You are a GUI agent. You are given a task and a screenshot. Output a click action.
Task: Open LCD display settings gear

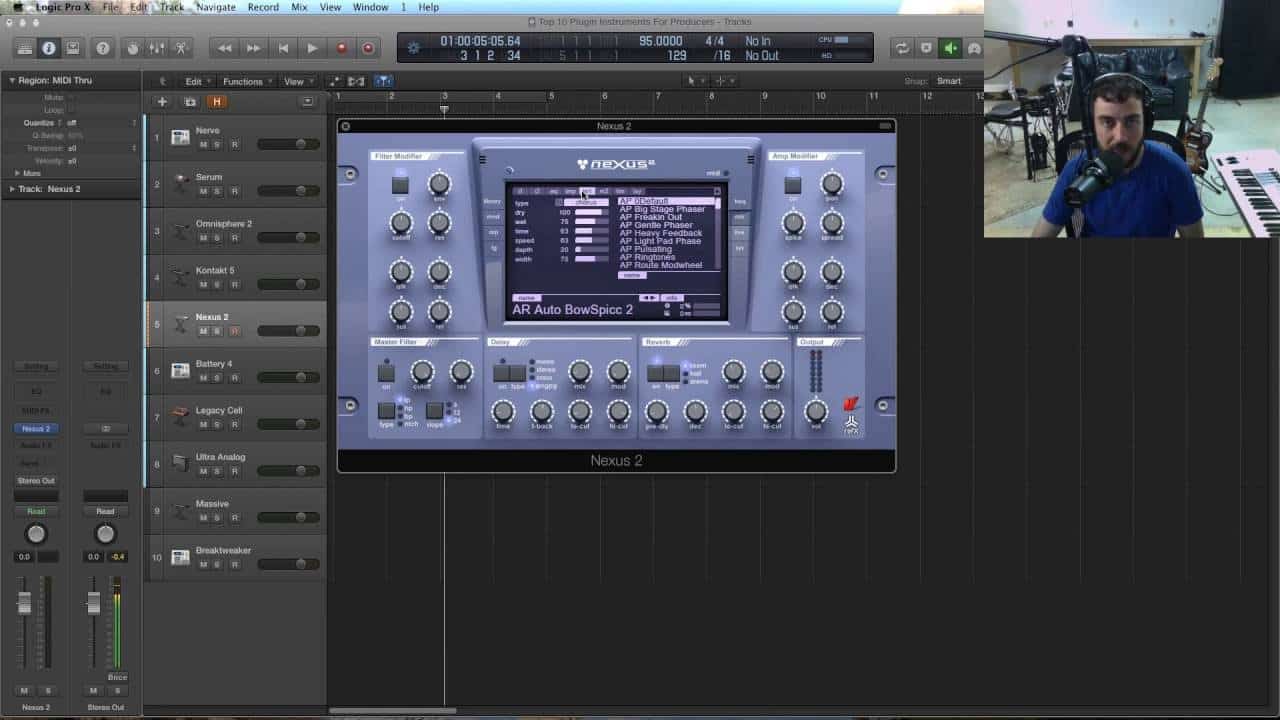414,48
